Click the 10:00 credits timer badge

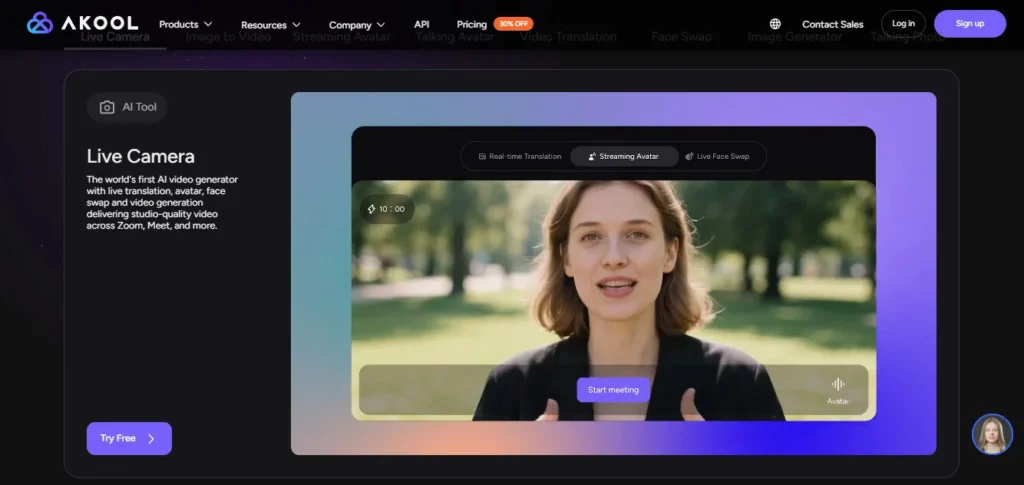click(387, 209)
